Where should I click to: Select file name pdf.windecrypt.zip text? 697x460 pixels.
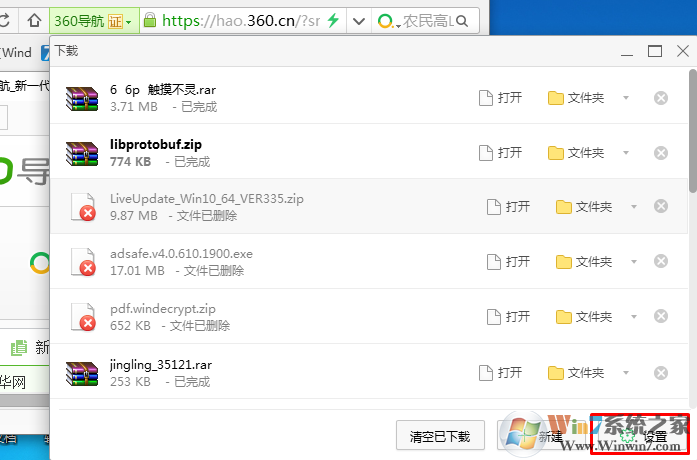pyautogui.click(x=163, y=309)
